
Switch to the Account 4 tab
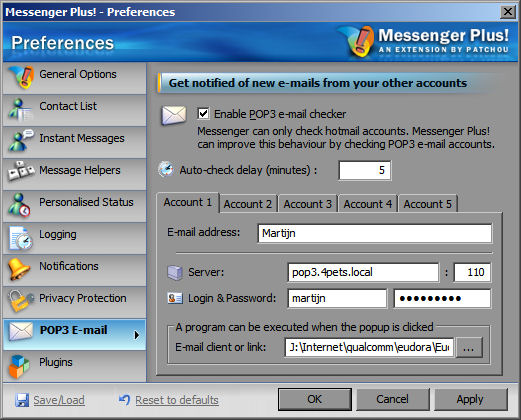[368, 204]
